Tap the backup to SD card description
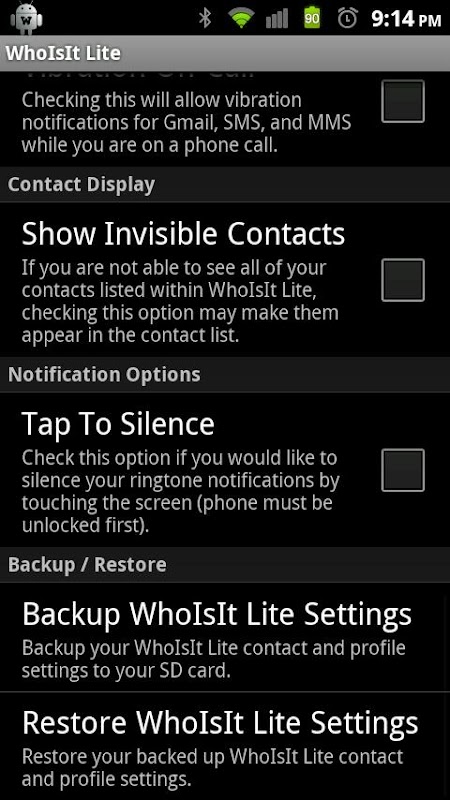Viewport: 450px width, 800px height. (214, 659)
